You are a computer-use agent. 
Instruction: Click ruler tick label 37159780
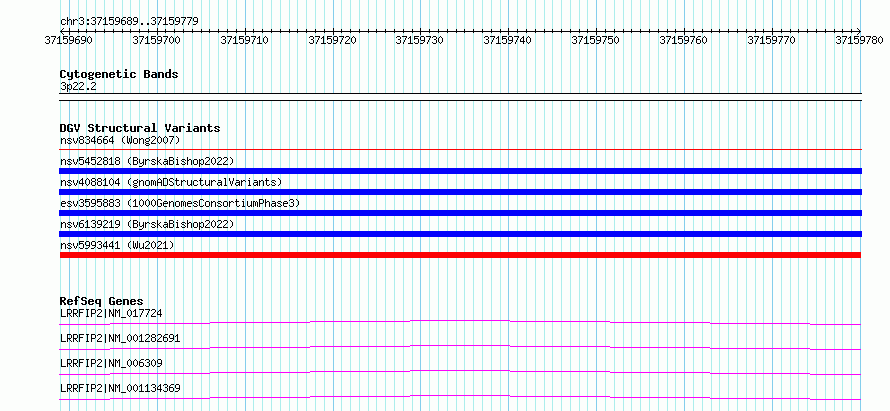[x=860, y=40]
